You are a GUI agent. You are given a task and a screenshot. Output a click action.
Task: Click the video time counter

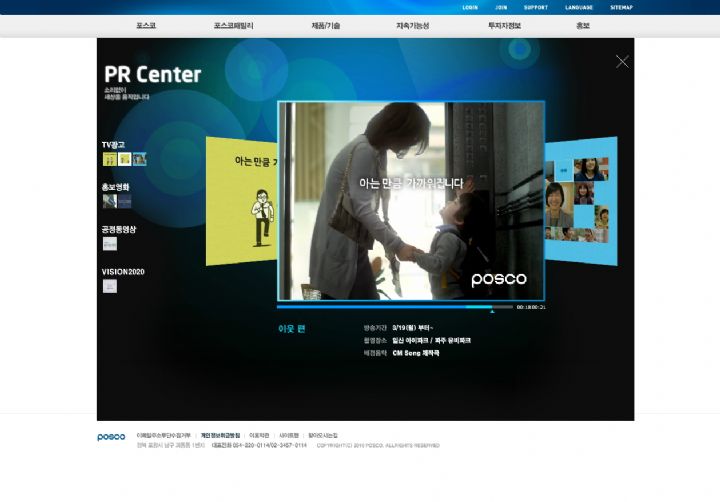(531, 307)
